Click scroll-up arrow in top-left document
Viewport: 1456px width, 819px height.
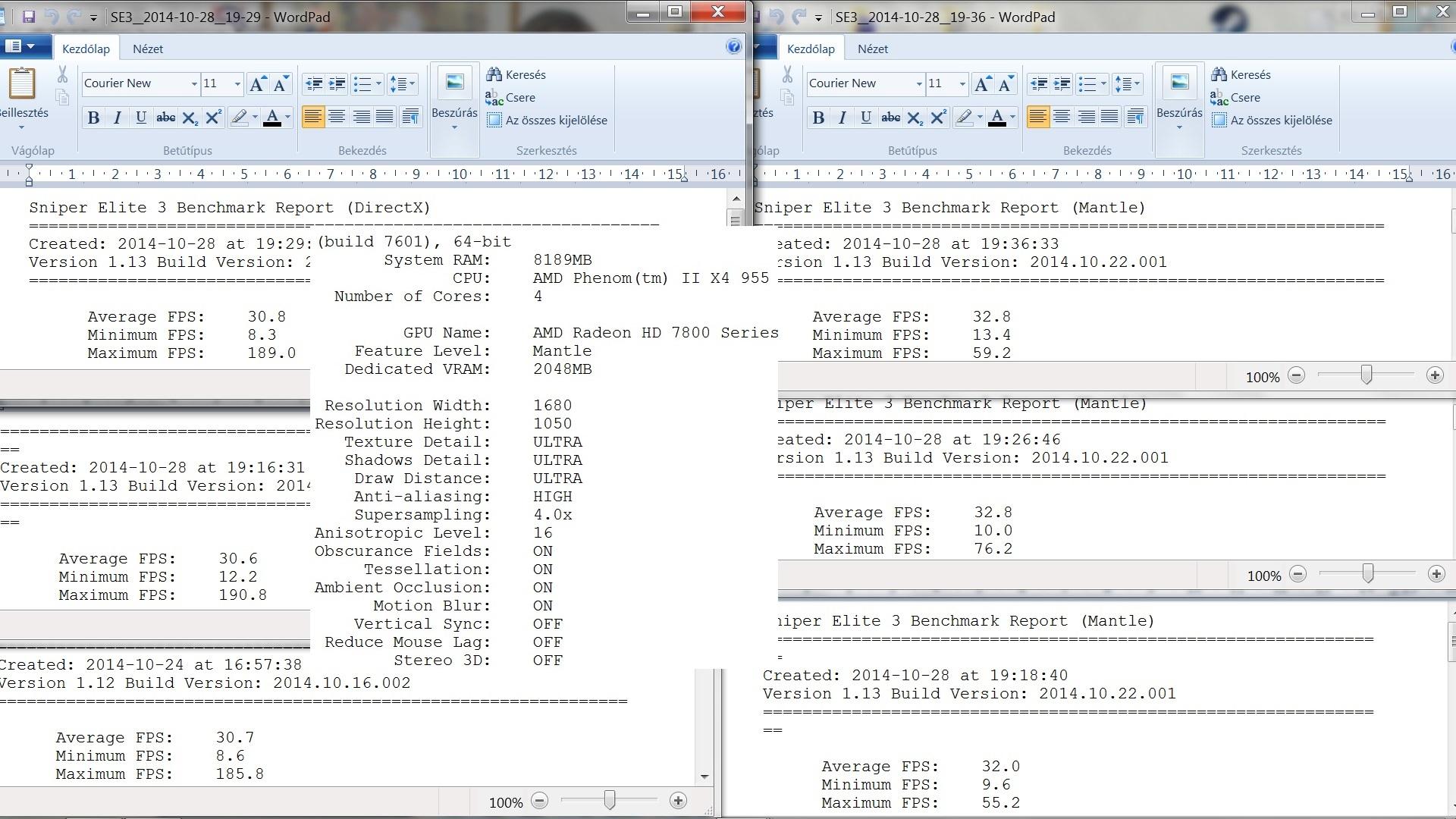tap(736, 199)
